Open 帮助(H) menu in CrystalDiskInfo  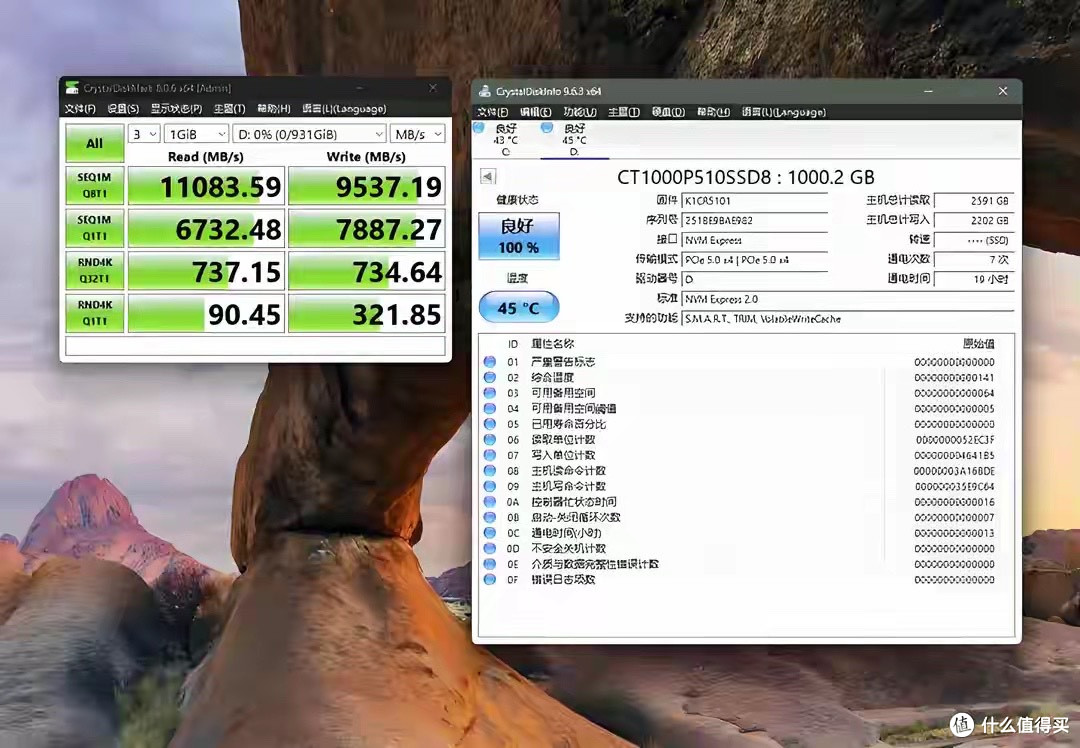(x=714, y=112)
